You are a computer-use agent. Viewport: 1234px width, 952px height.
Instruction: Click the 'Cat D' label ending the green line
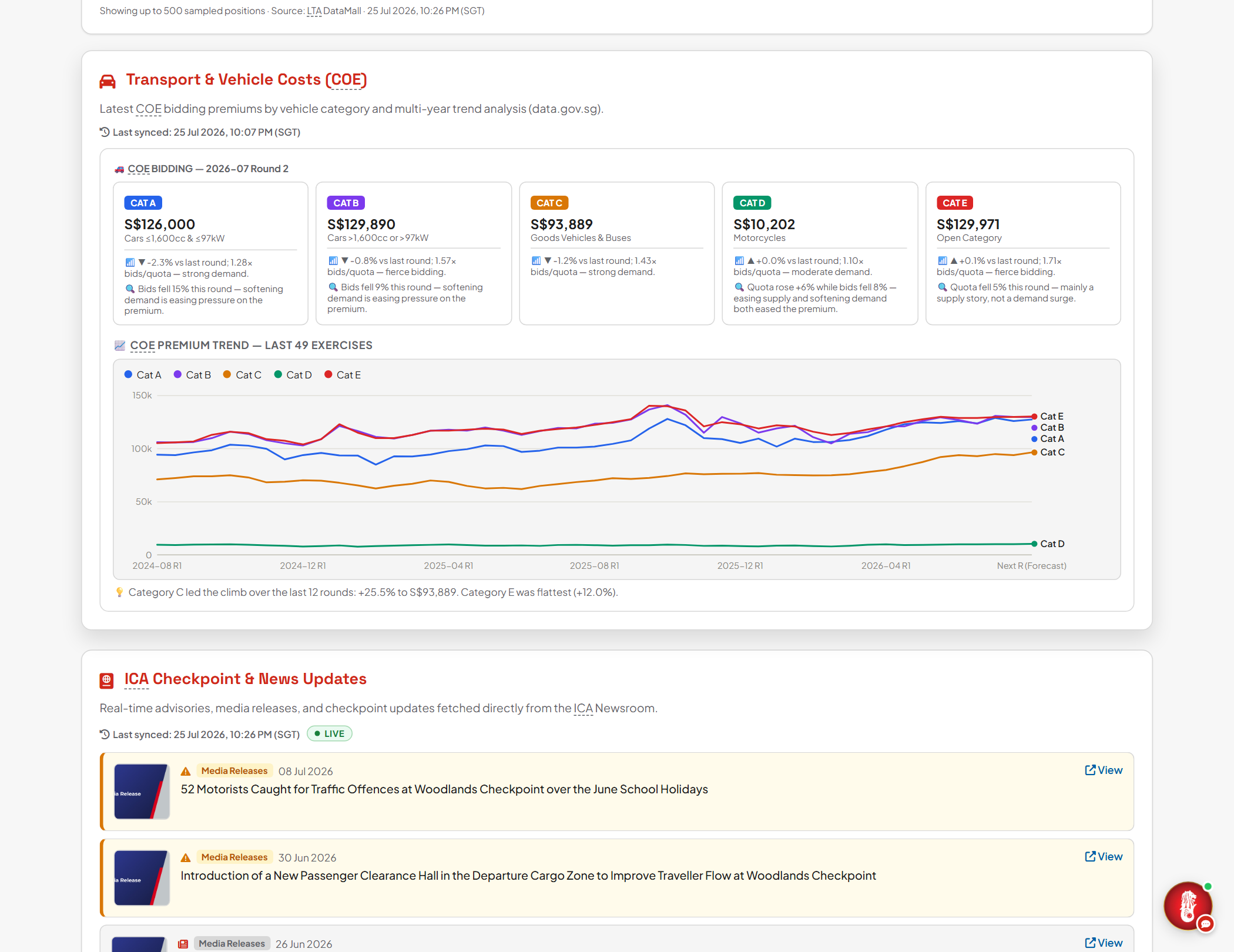coord(1052,544)
